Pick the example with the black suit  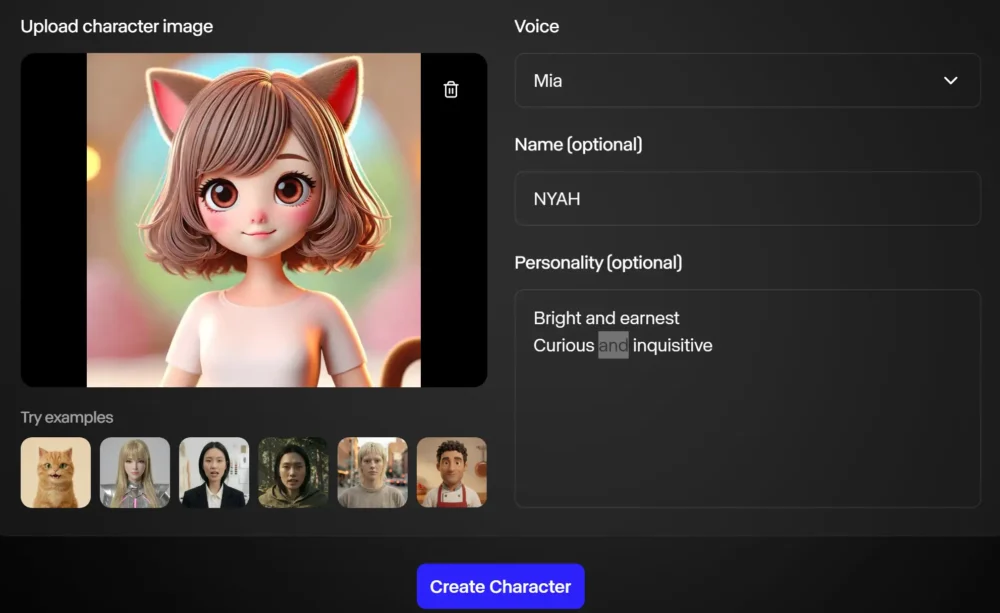pyautogui.click(x=214, y=472)
